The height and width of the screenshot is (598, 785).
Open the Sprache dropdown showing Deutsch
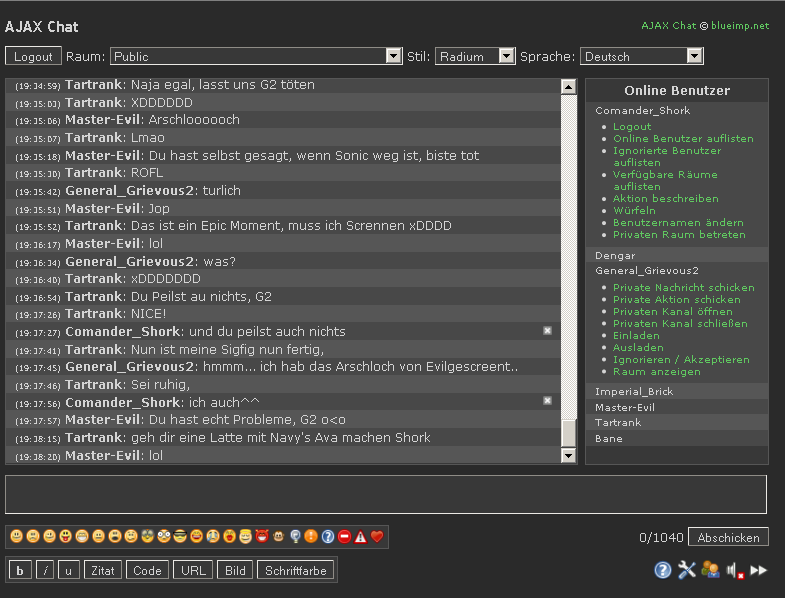point(641,56)
